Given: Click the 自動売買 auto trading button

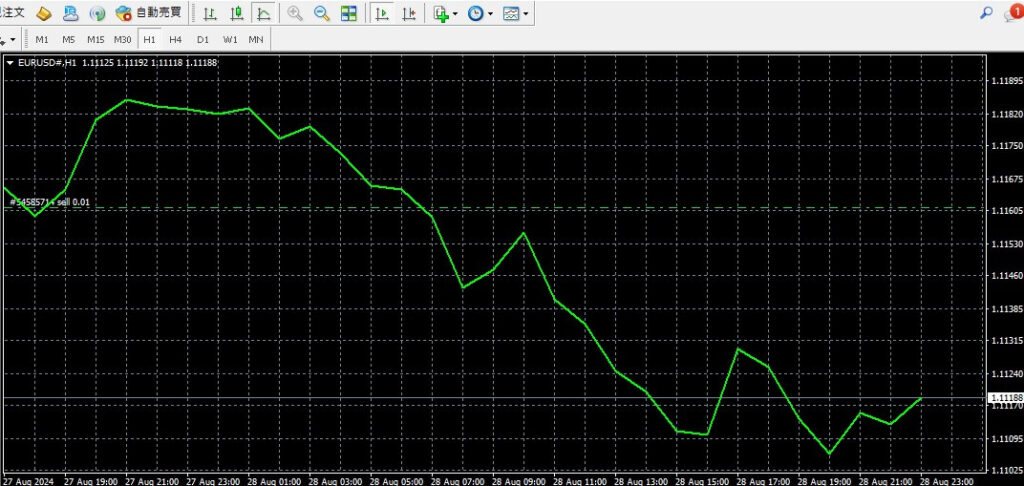Looking at the screenshot, I should (x=150, y=14).
